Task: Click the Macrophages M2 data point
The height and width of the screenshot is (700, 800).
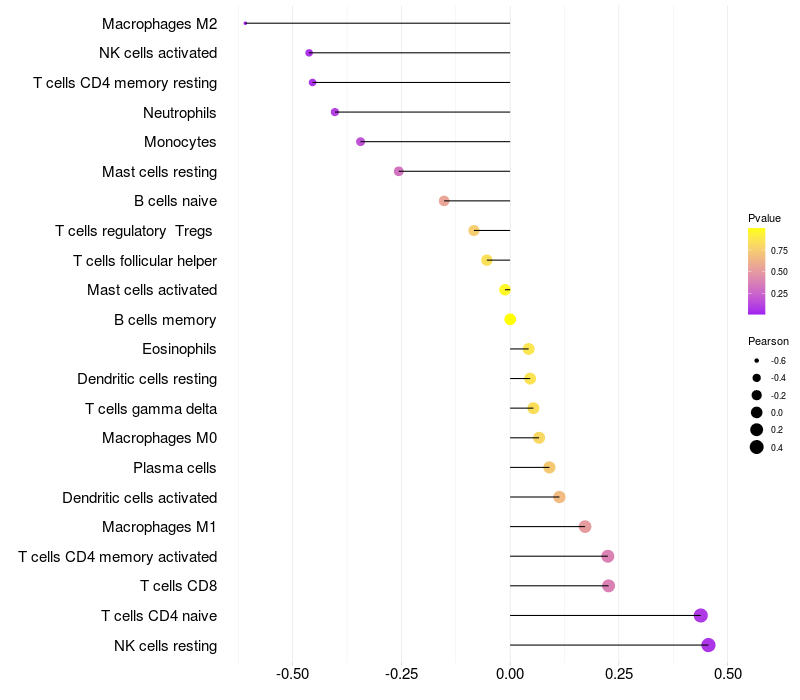Action: pos(245,23)
